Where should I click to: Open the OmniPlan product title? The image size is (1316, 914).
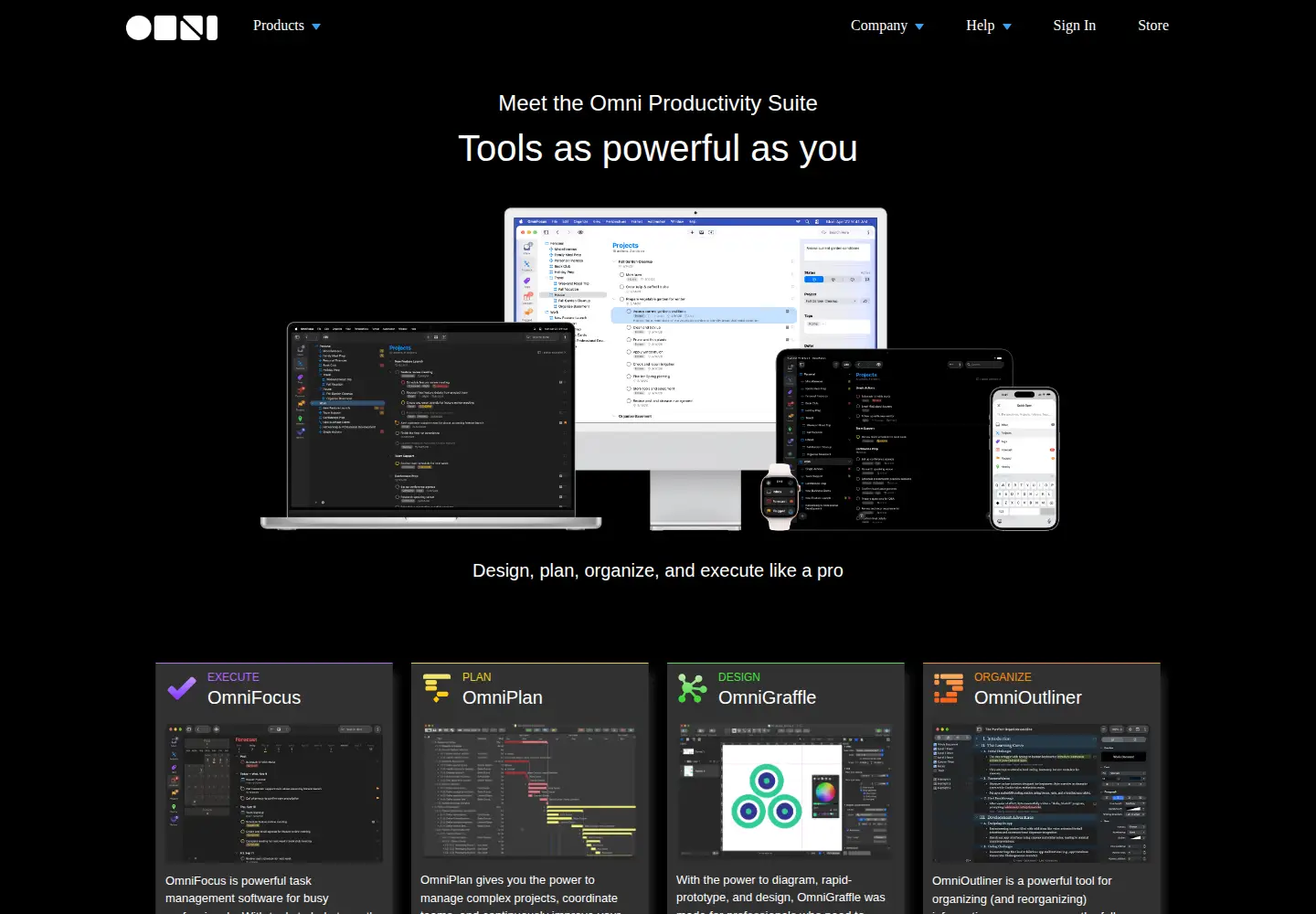tap(503, 697)
